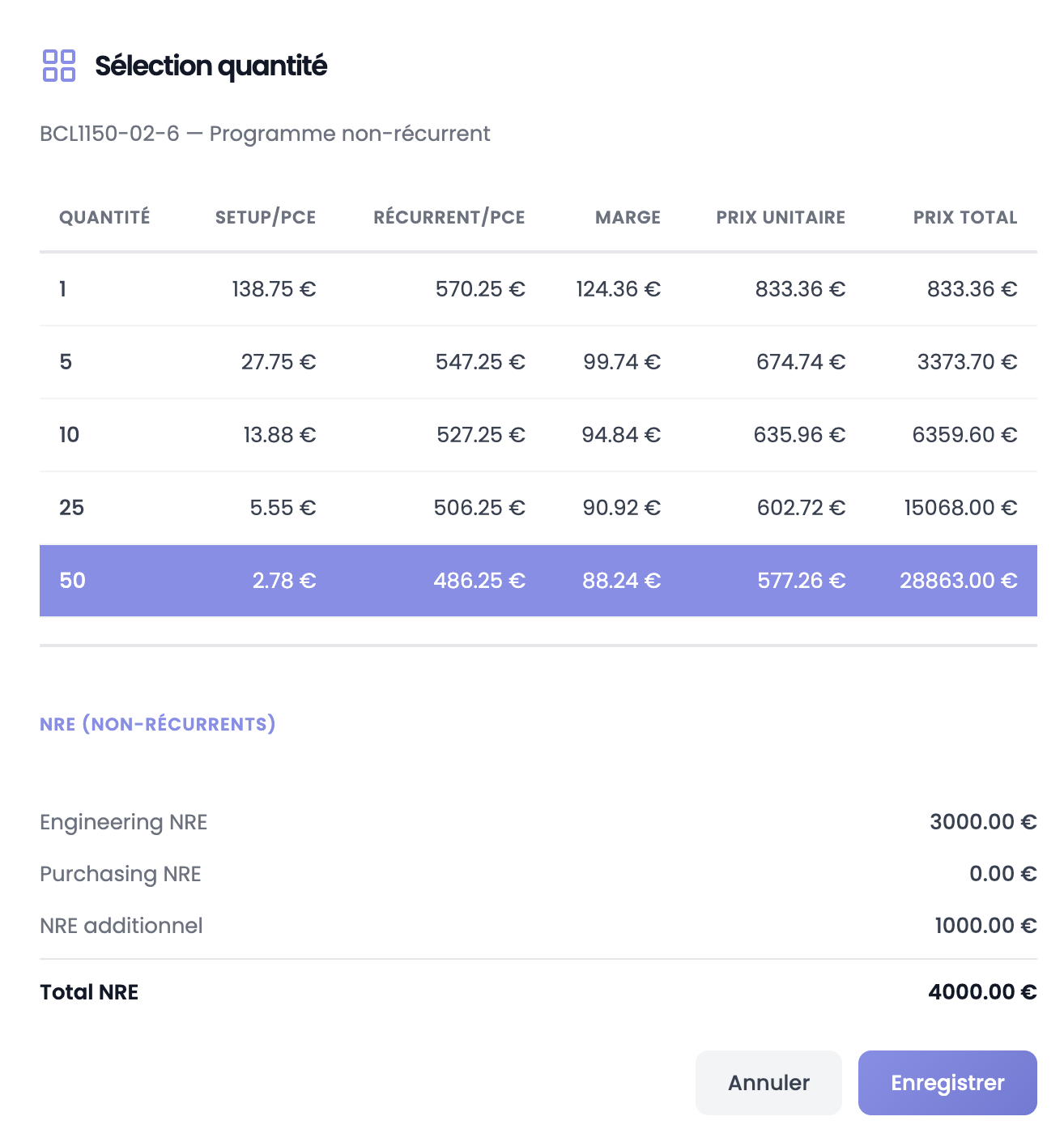This screenshot has width=1064, height=1142.
Task: Click the Total NRE amount
Action: pos(982,991)
